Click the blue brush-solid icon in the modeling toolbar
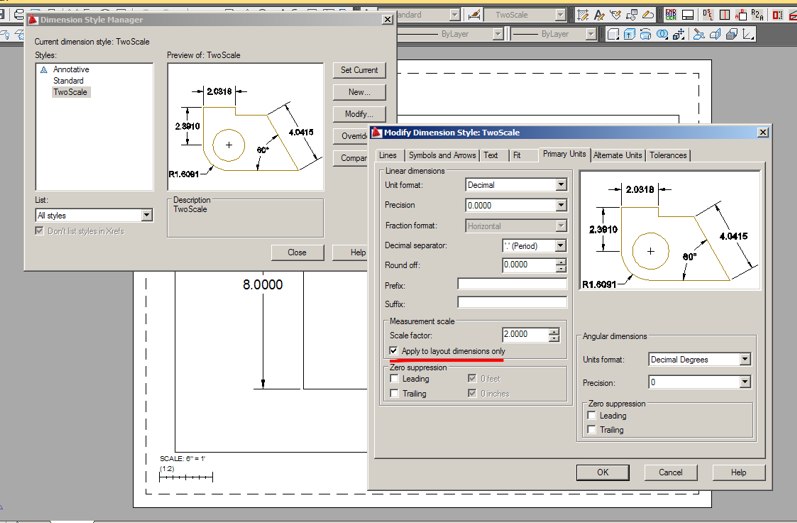Viewport: 797px width, 523px height. (699, 35)
